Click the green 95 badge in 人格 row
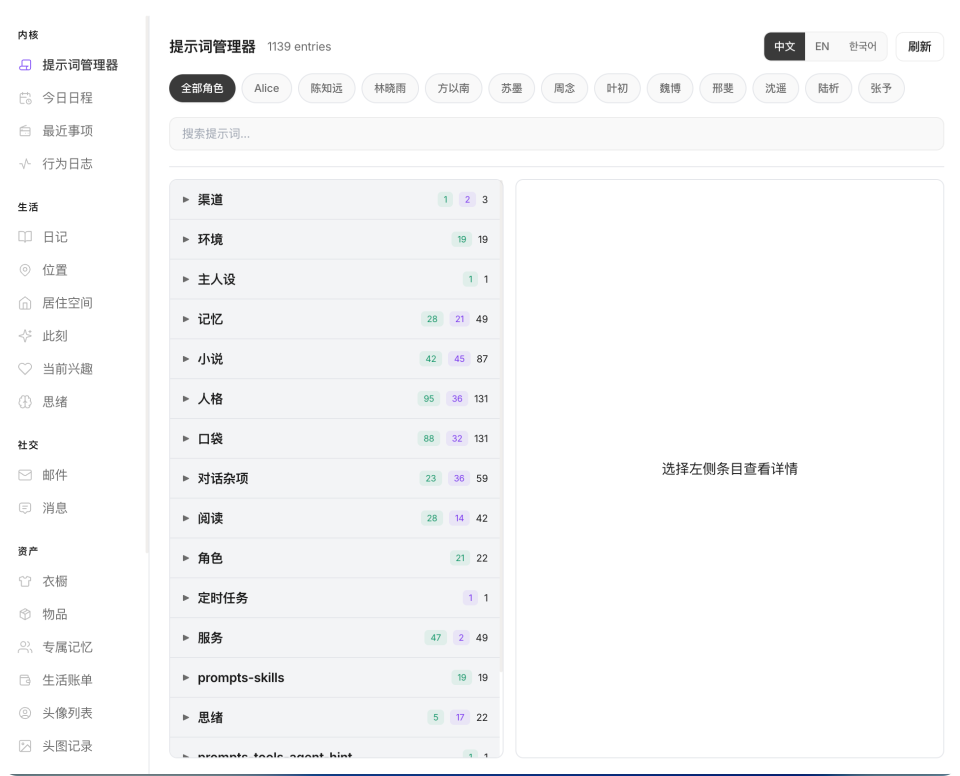 [429, 399]
